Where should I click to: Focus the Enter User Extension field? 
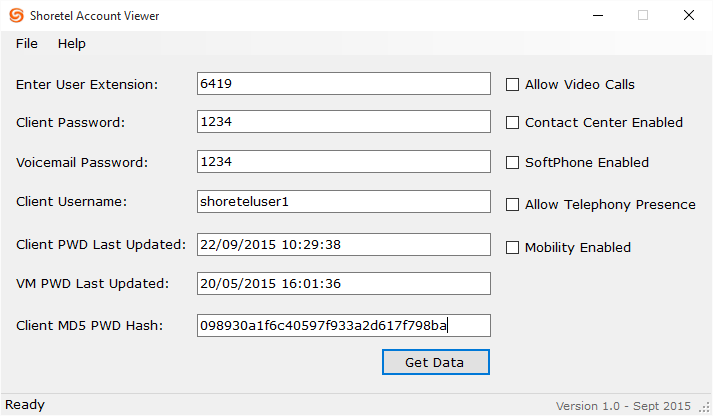click(x=344, y=84)
